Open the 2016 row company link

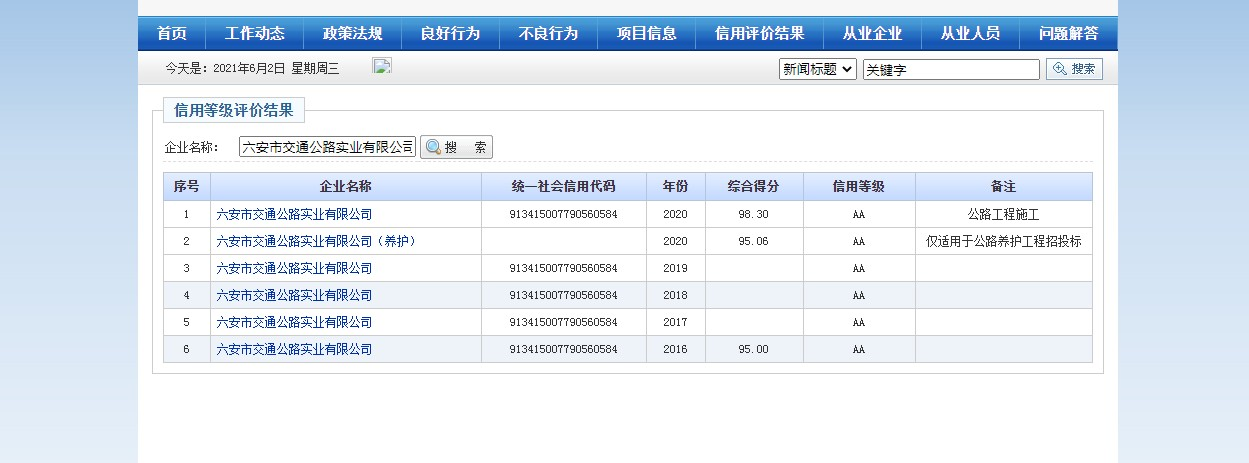(x=294, y=349)
